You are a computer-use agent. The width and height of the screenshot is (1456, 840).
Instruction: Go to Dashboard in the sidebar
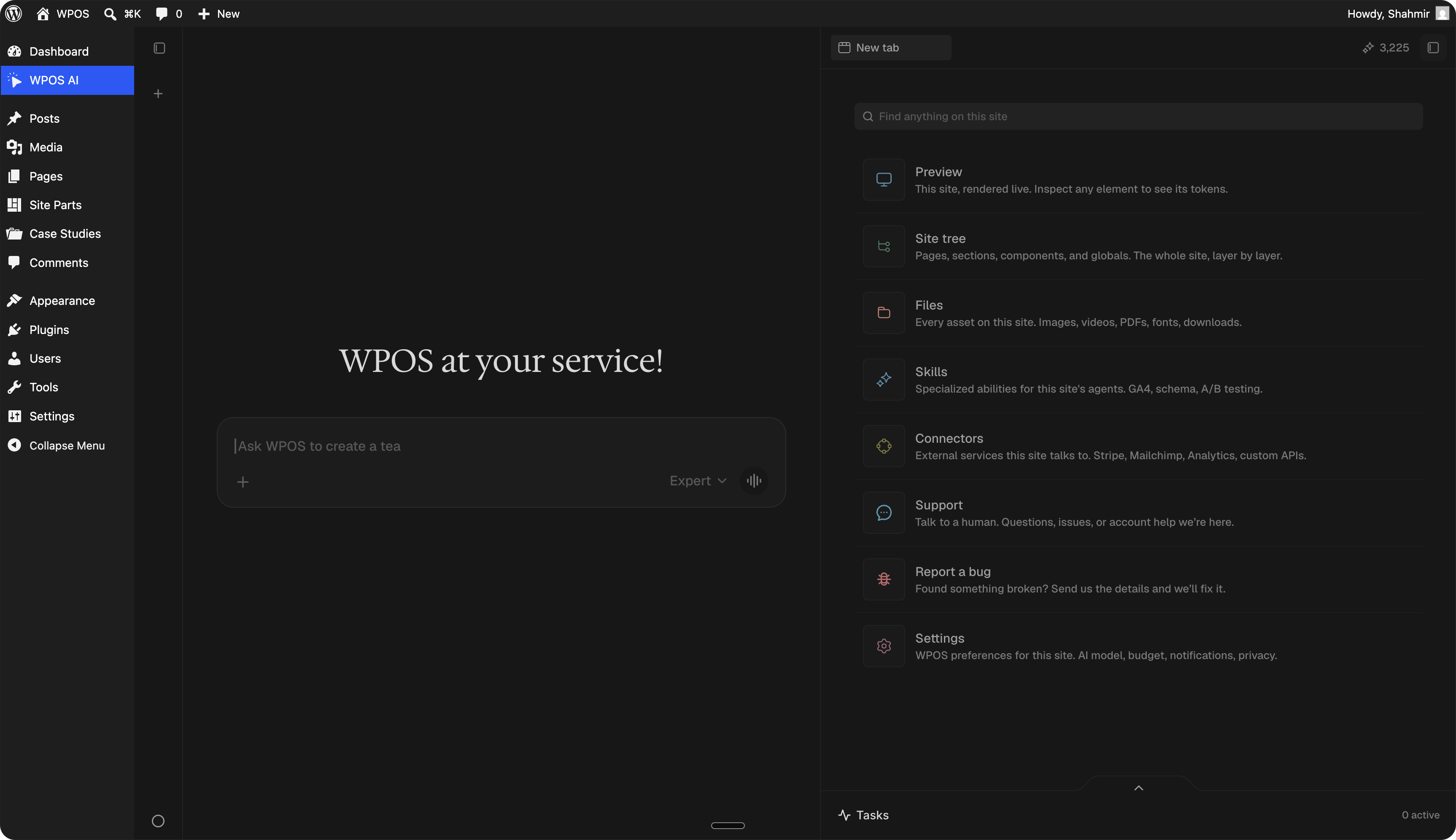[67, 51]
